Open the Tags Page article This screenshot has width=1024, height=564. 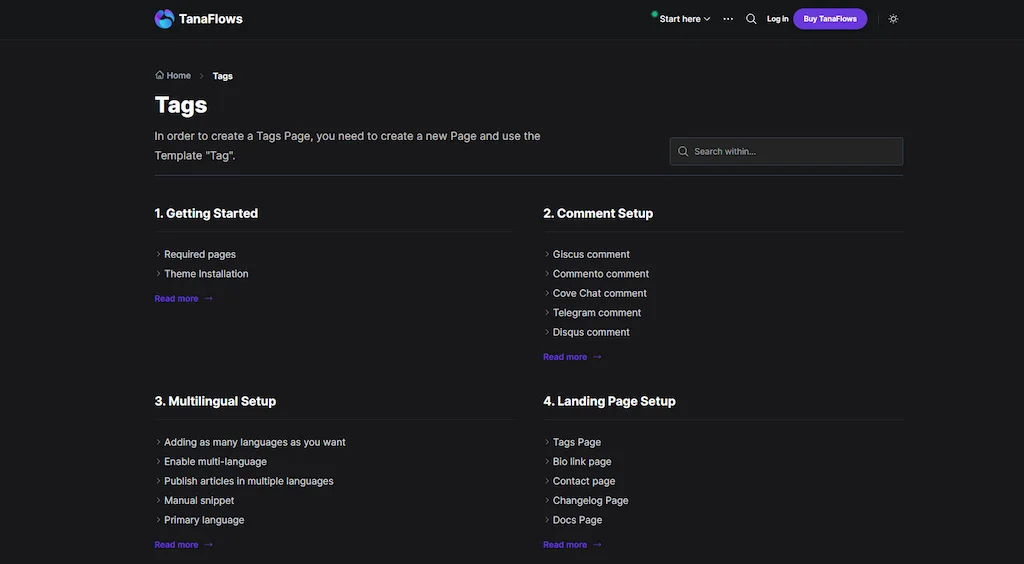(577, 443)
